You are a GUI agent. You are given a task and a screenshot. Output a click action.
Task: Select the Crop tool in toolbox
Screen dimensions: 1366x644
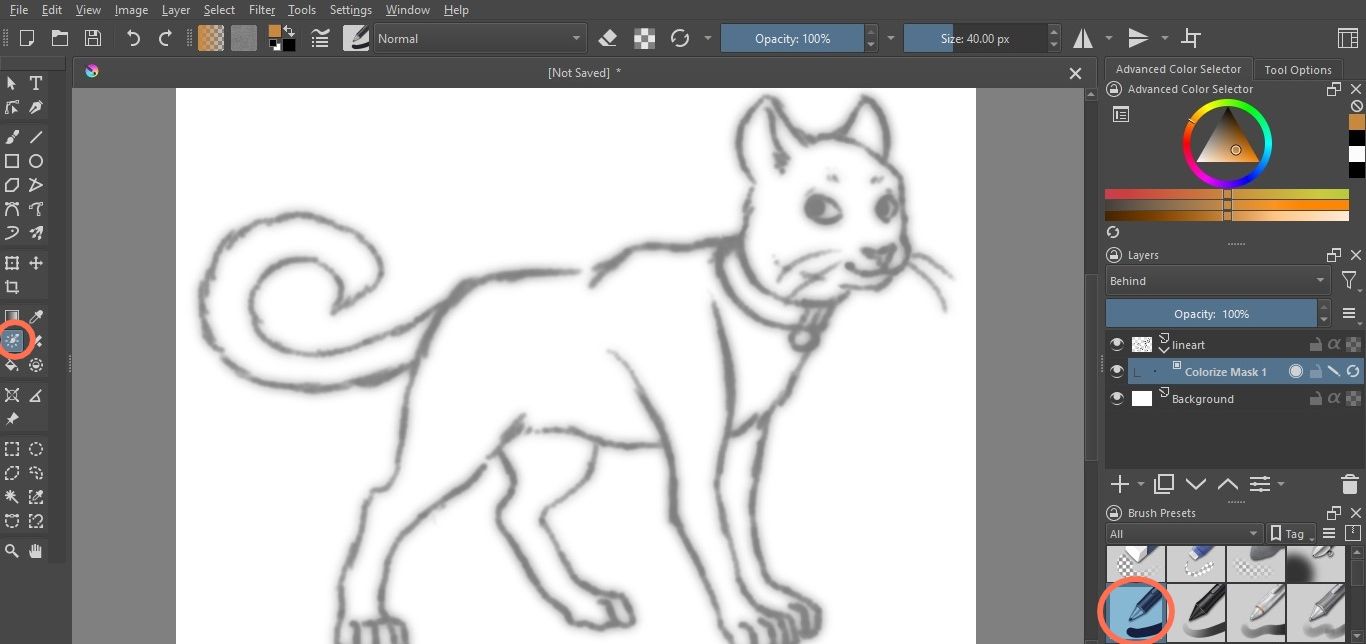(12, 287)
